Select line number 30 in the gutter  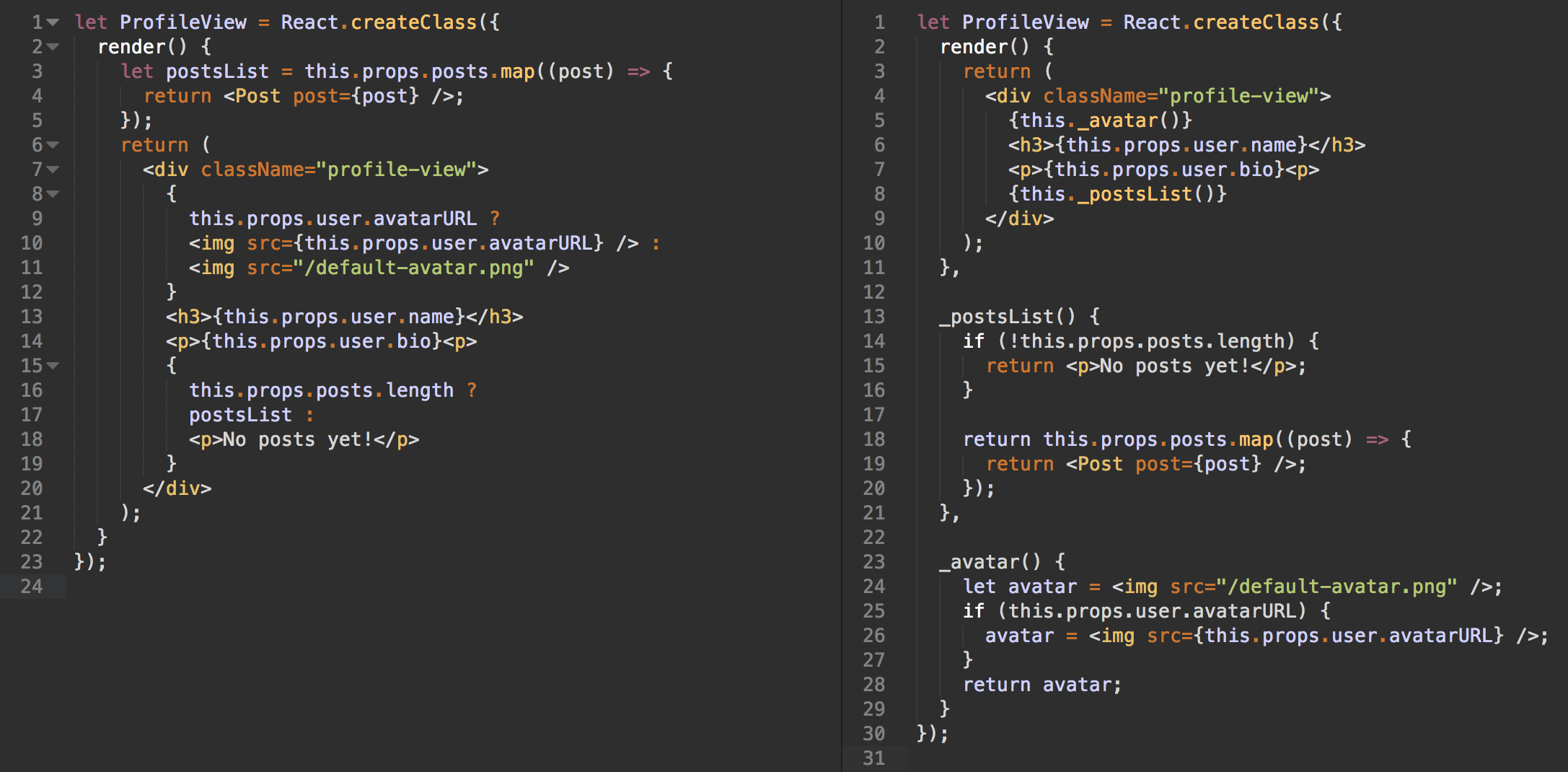[874, 733]
